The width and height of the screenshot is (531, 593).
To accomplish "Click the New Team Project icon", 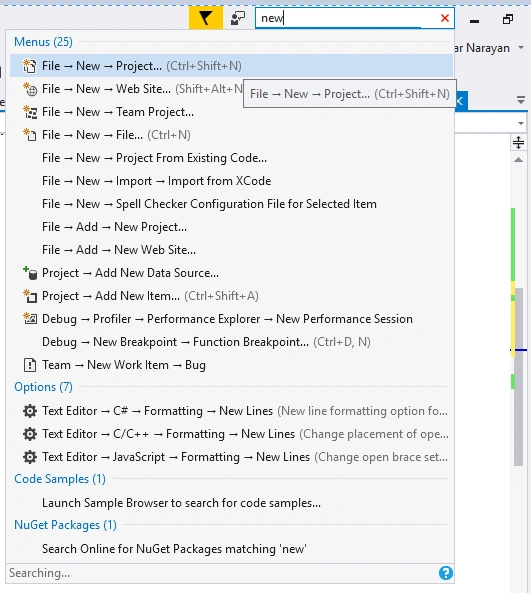I will pos(30,112).
